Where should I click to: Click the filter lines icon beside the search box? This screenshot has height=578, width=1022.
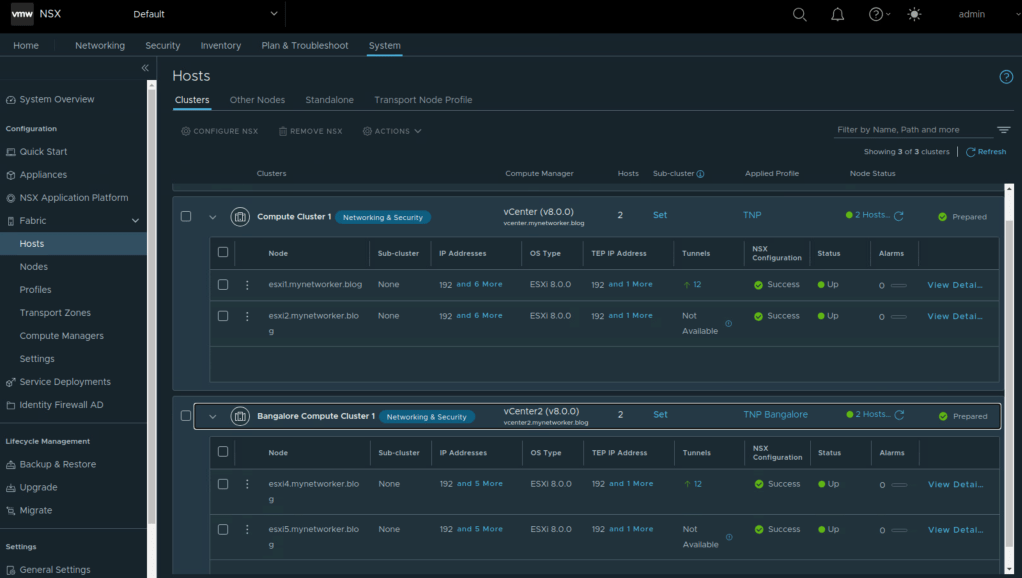tap(1003, 130)
